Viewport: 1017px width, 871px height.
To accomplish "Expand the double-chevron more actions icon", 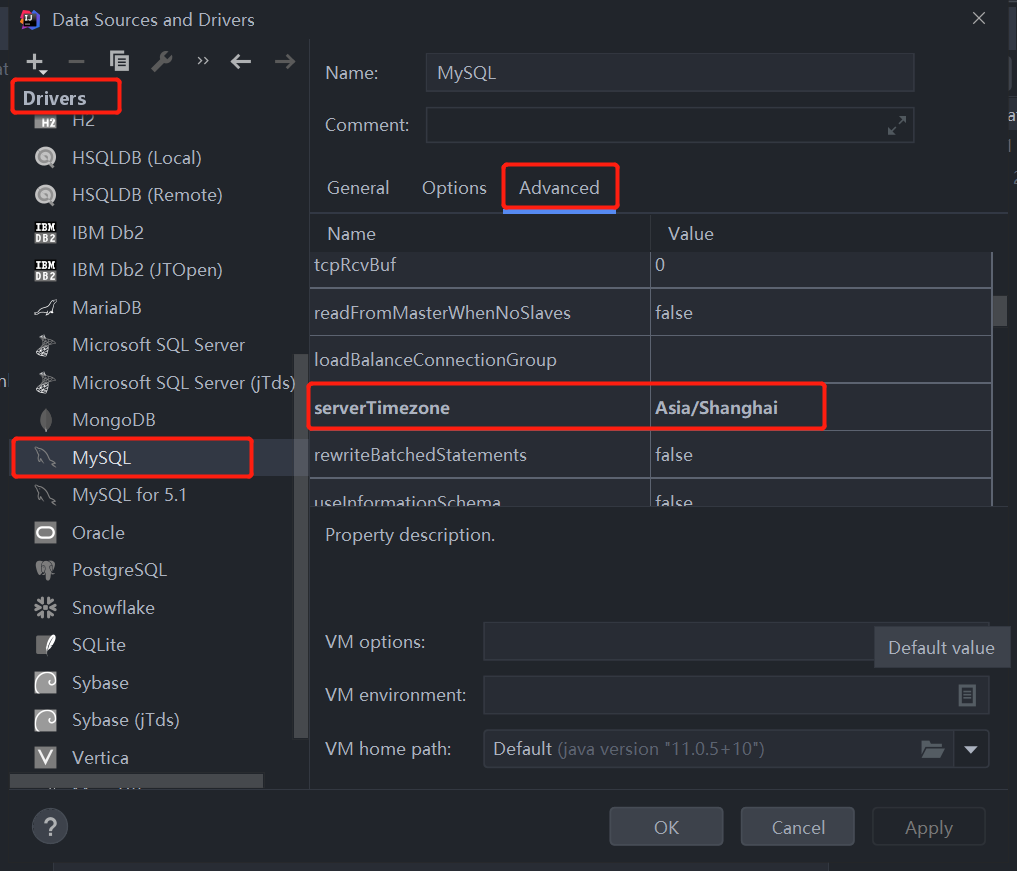I will tap(203, 61).
